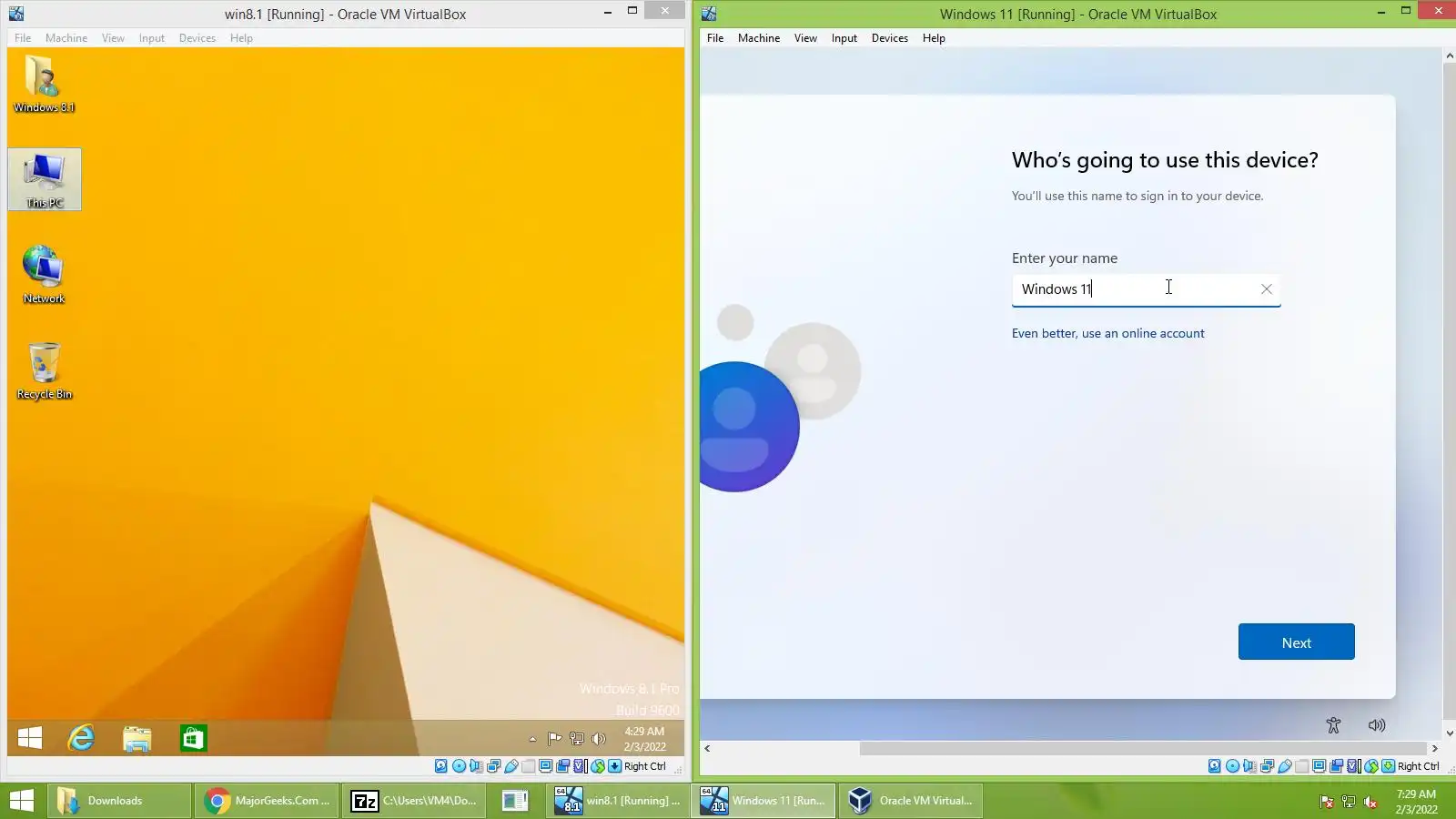Viewport: 1456px width, 819px height.
Task: Open File menu in win8.1 VirtualBox window
Action: tap(23, 38)
